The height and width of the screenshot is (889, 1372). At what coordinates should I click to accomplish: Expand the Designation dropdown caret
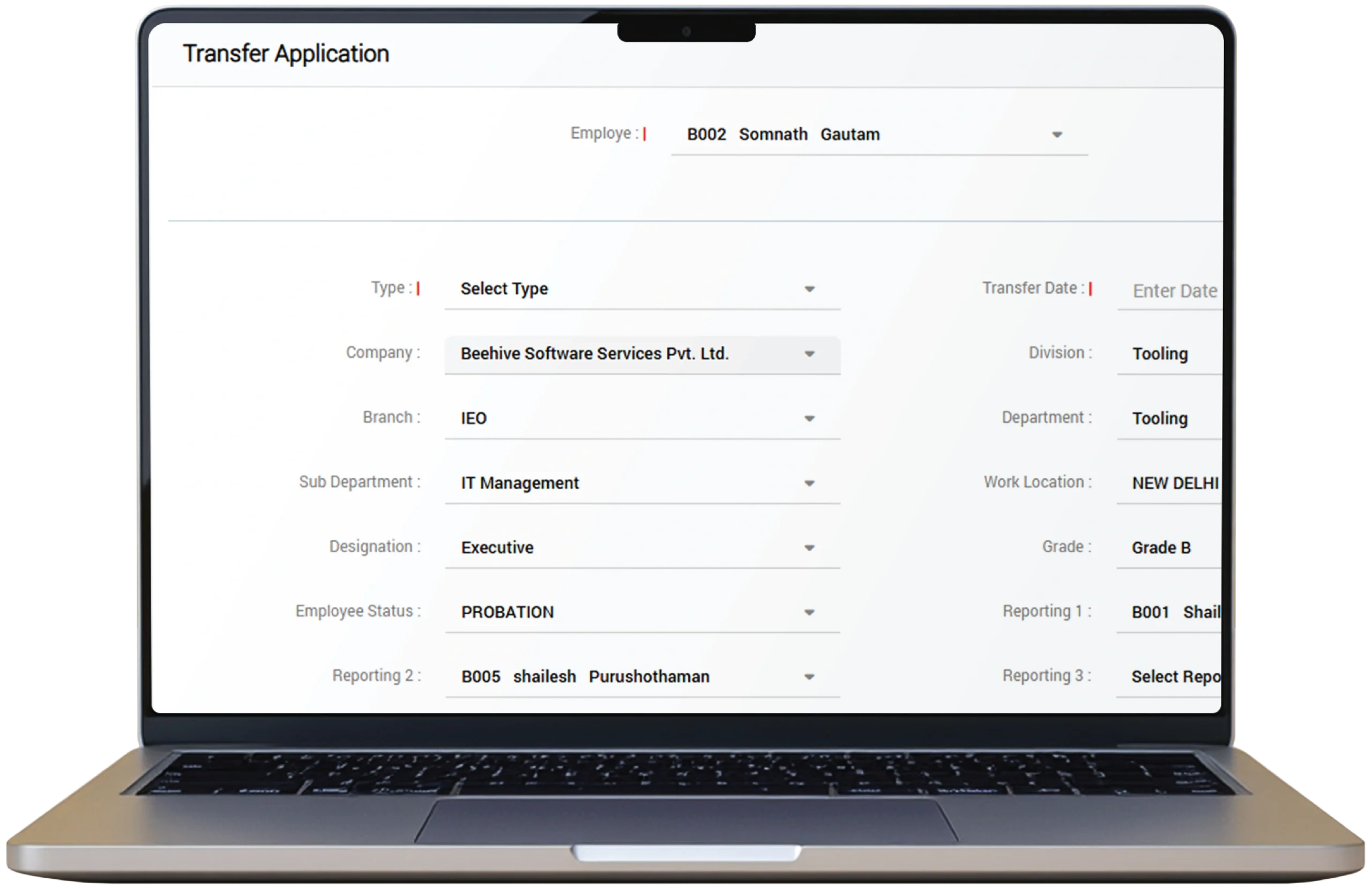pyautogui.click(x=809, y=548)
